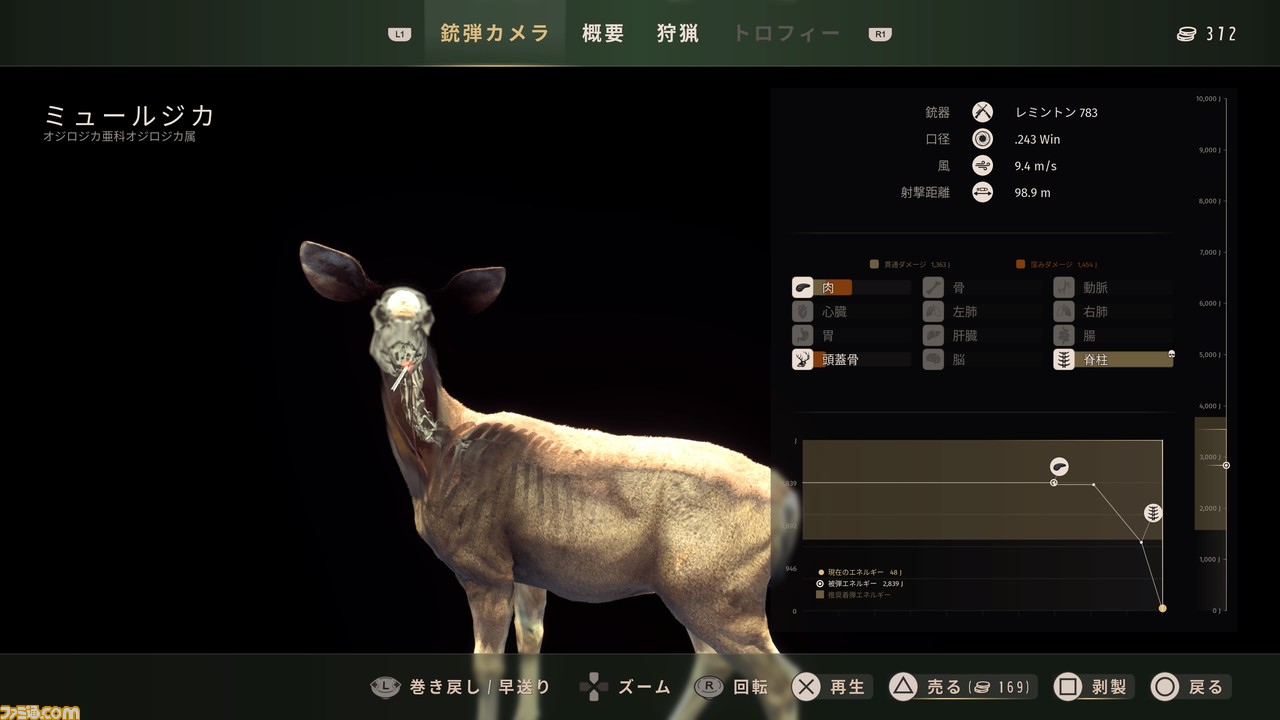Click the spine marker on the energy graph
The width and height of the screenshot is (1280, 720).
coord(1153,513)
